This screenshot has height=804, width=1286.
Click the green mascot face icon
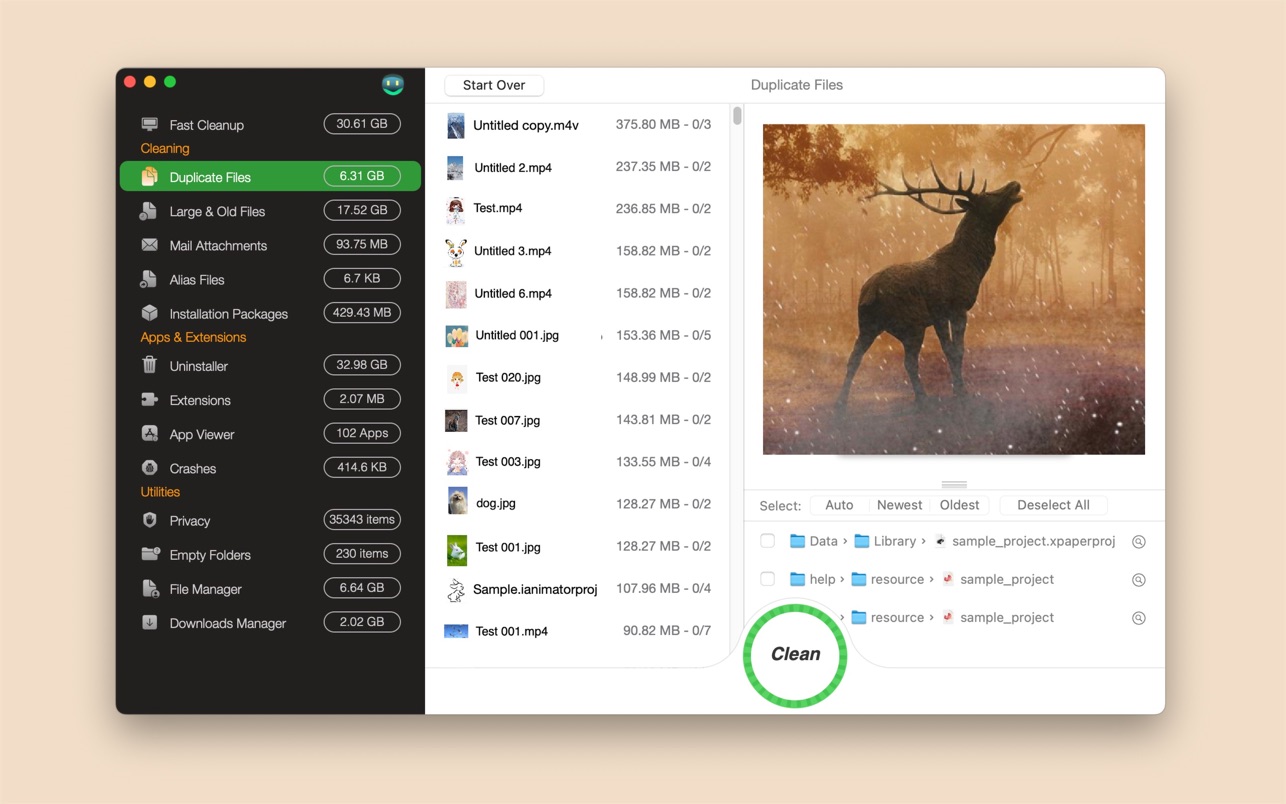[x=393, y=85]
